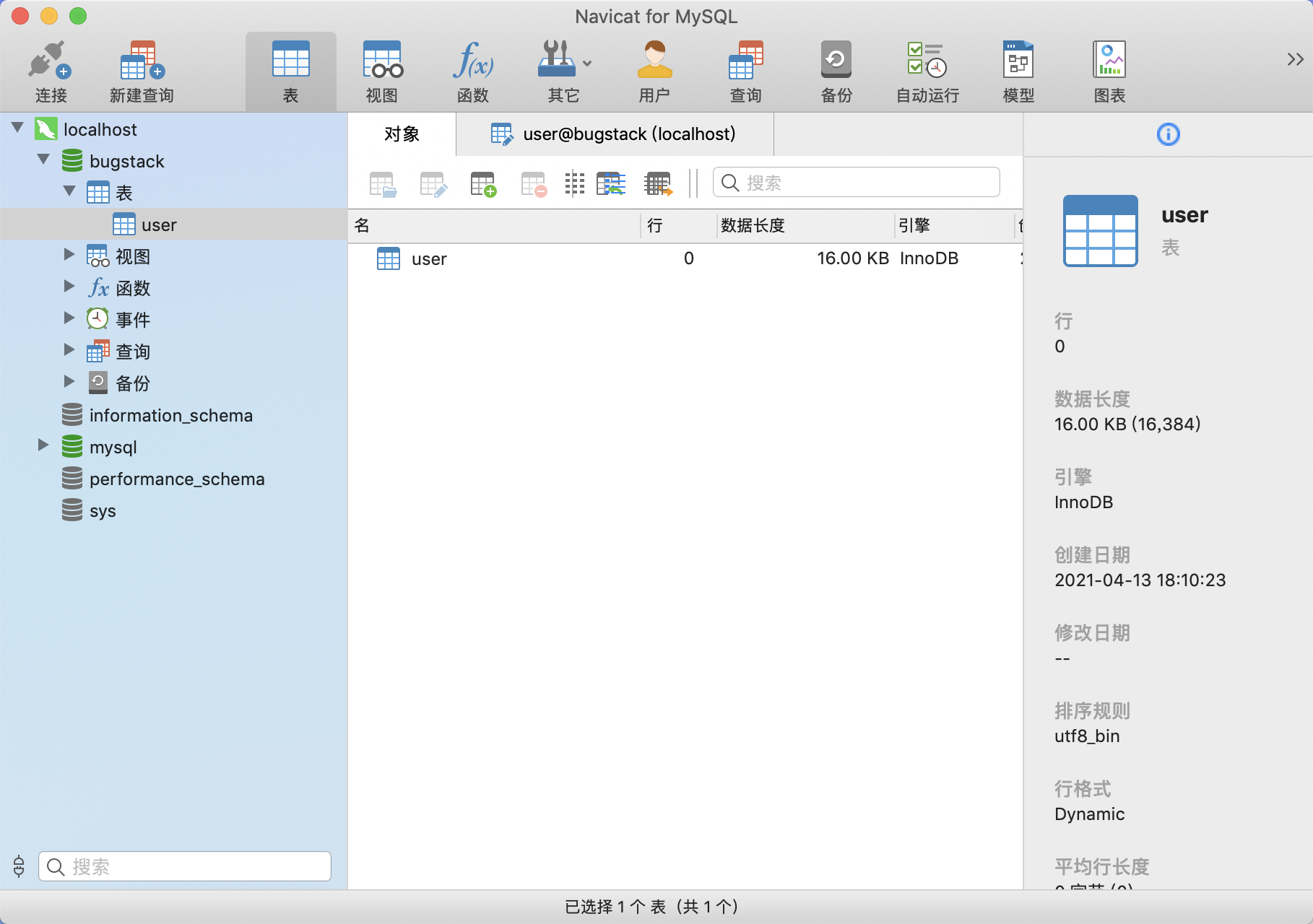Collapse the 表 tables tree node
Image resolution: width=1313 pixels, height=924 pixels.
69,191
